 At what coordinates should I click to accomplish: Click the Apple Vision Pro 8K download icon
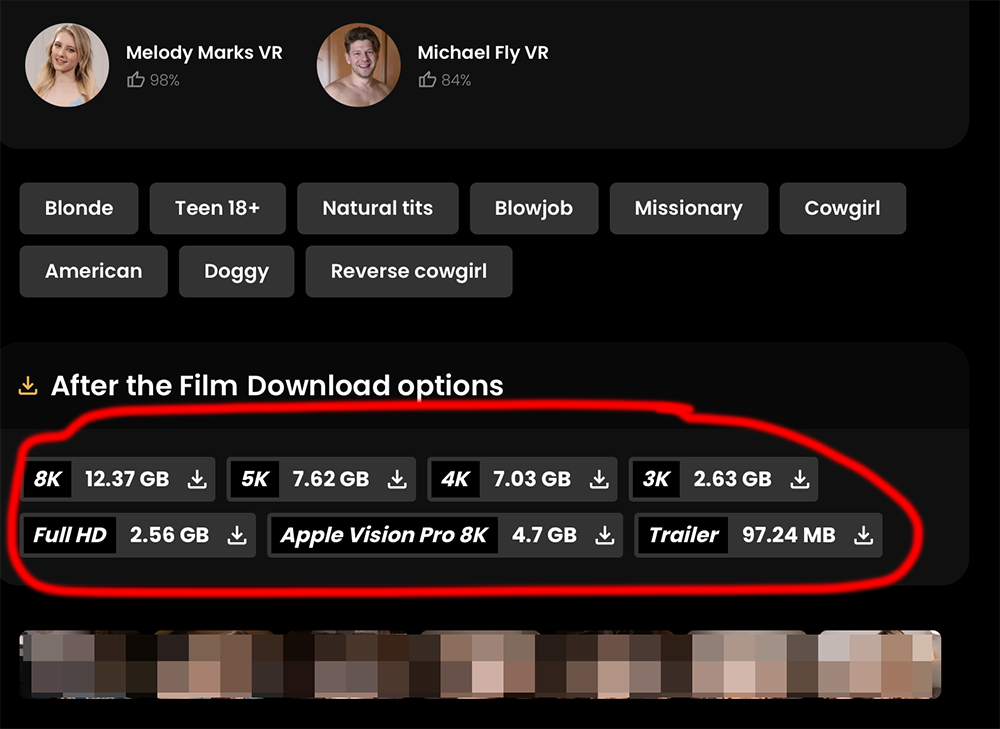605,535
